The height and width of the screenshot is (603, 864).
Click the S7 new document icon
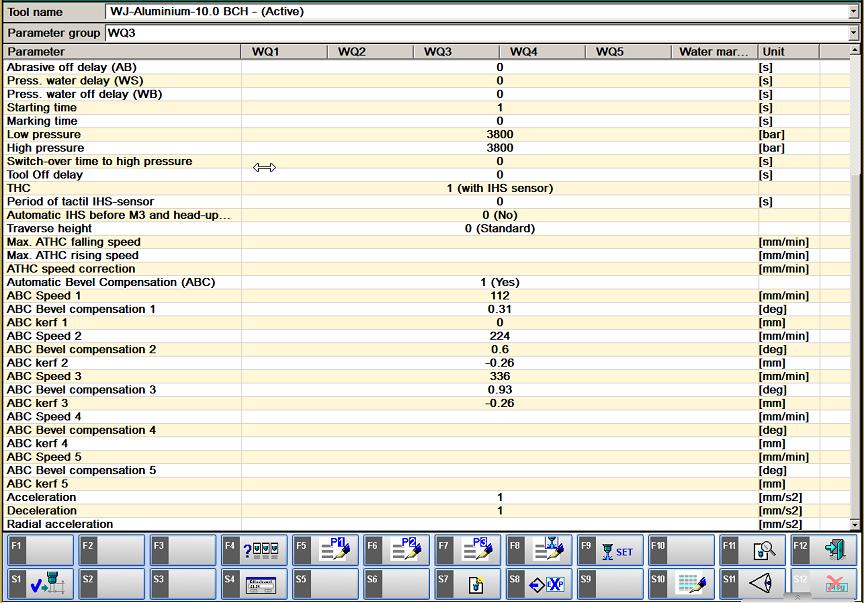pos(476,585)
